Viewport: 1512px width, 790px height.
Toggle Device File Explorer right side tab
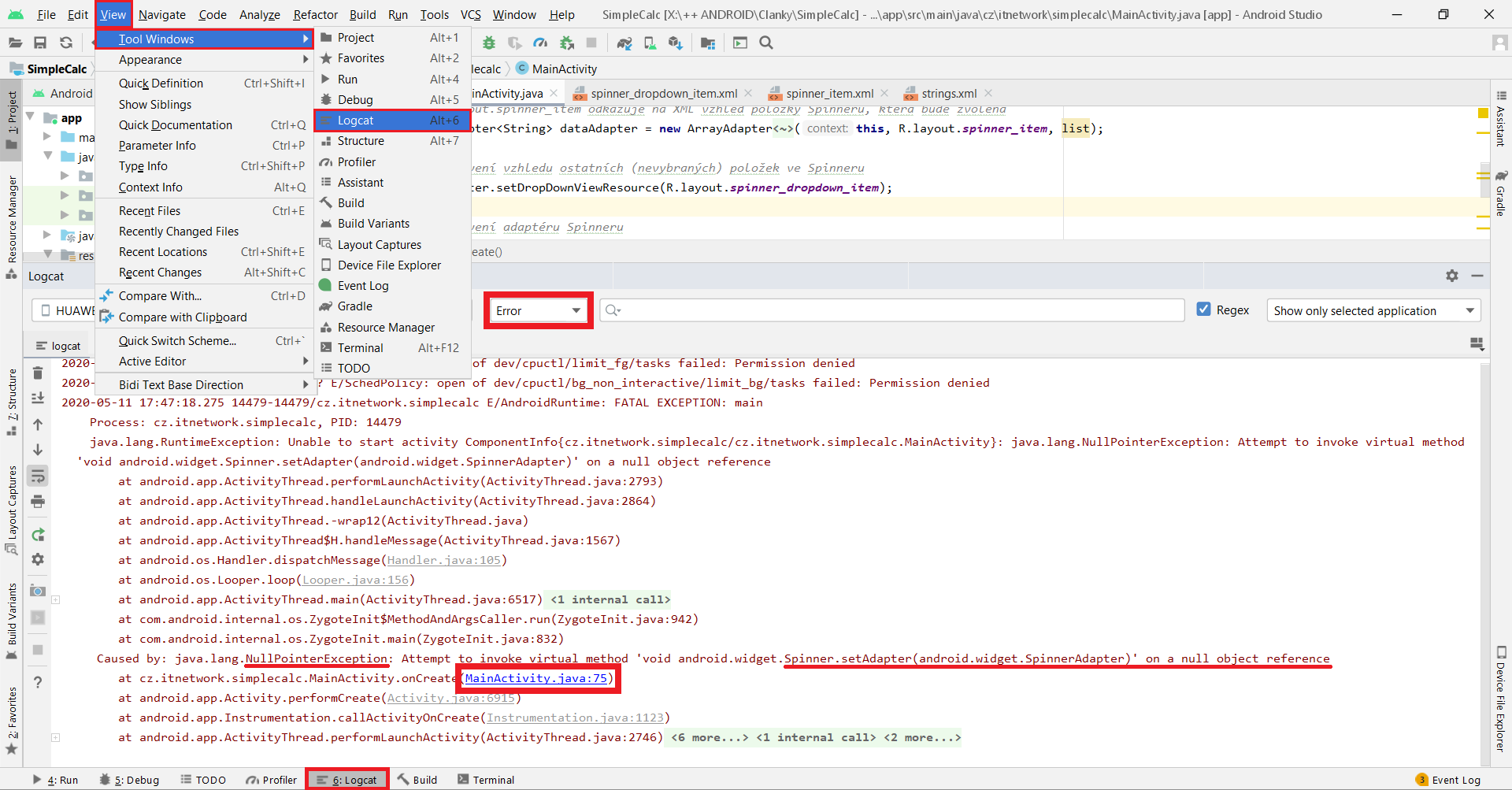click(x=1501, y=699)
